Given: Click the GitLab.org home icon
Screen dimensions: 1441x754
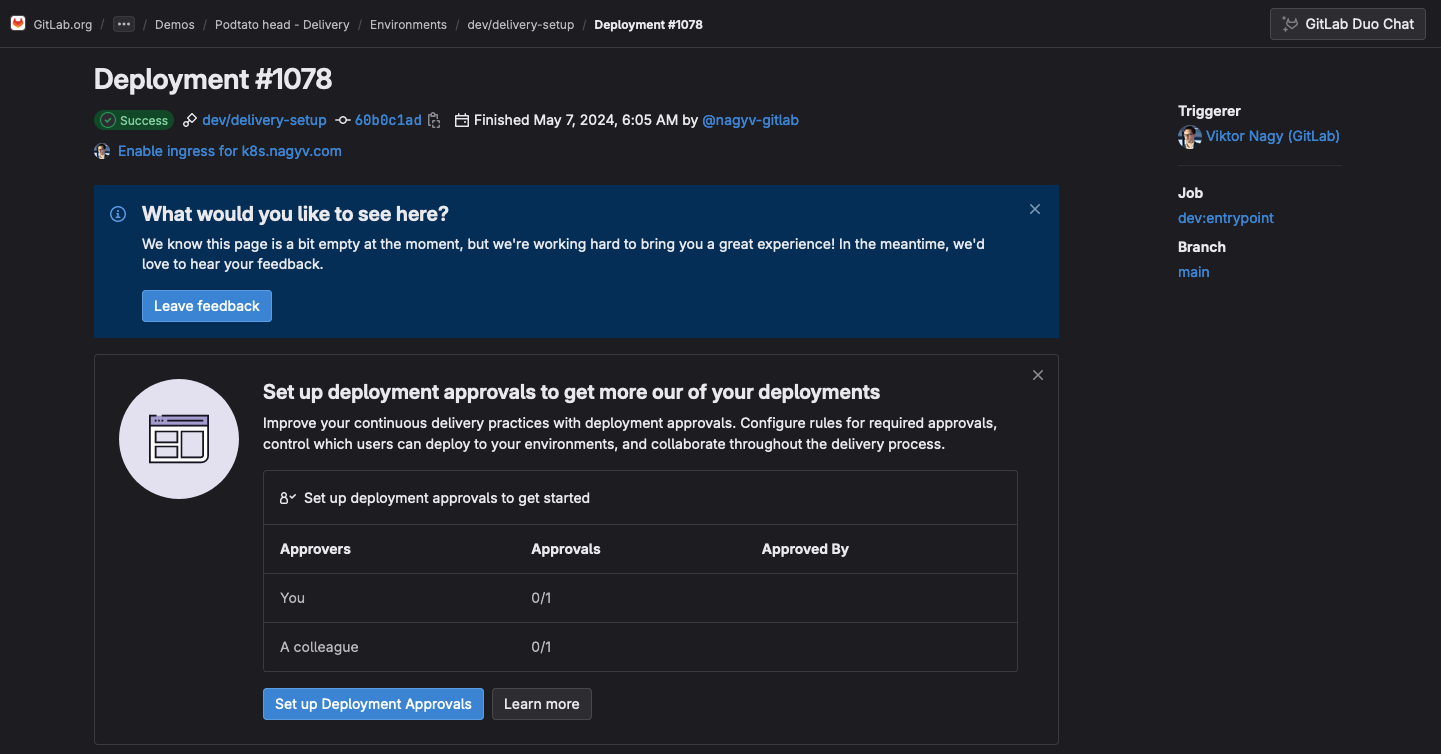Looking at the screenshot, I should [x=17, y=23].
